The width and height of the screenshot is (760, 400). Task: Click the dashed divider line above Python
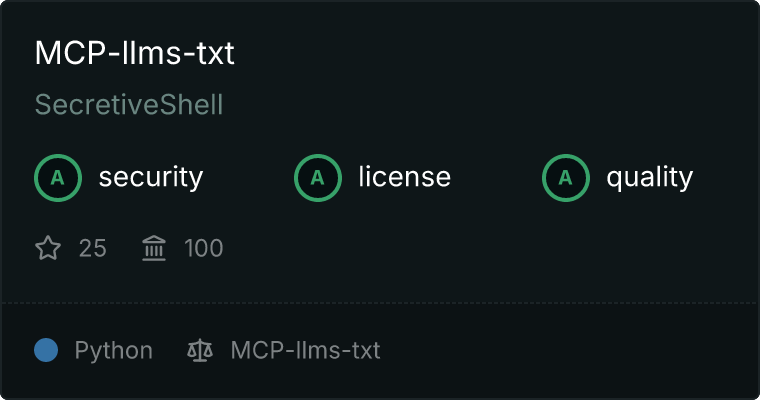point(380,303)
